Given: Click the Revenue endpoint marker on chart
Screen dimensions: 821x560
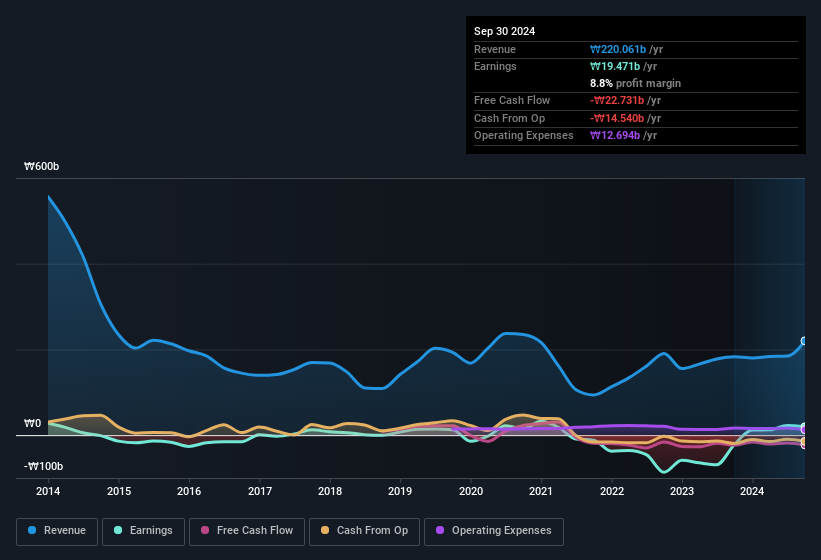Looking at the screenshot, I should pyautogui.click(x=804, y=341).
